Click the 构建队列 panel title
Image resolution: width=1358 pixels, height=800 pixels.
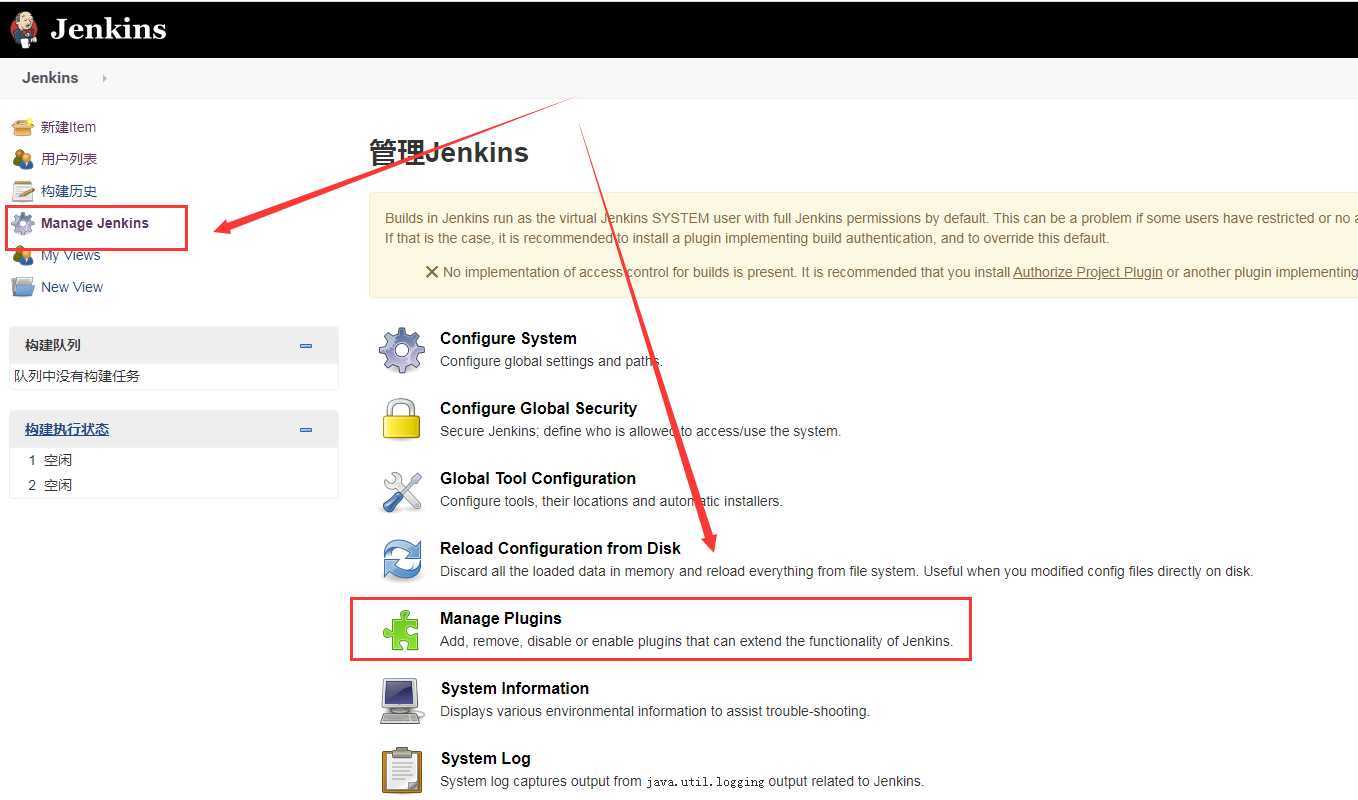(x=53, y=345)
